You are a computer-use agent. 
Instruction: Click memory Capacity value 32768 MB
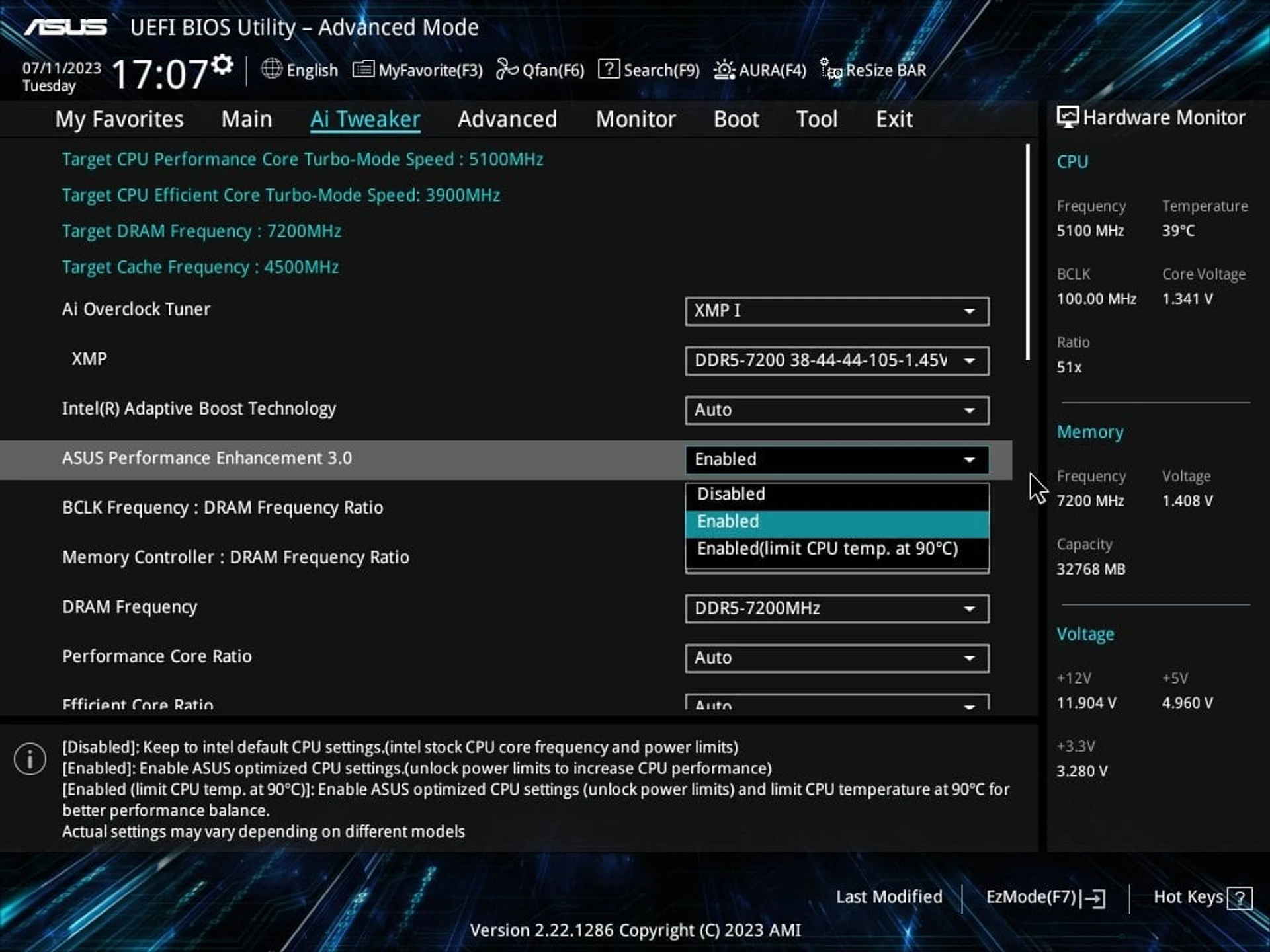tap(1091, 569)
